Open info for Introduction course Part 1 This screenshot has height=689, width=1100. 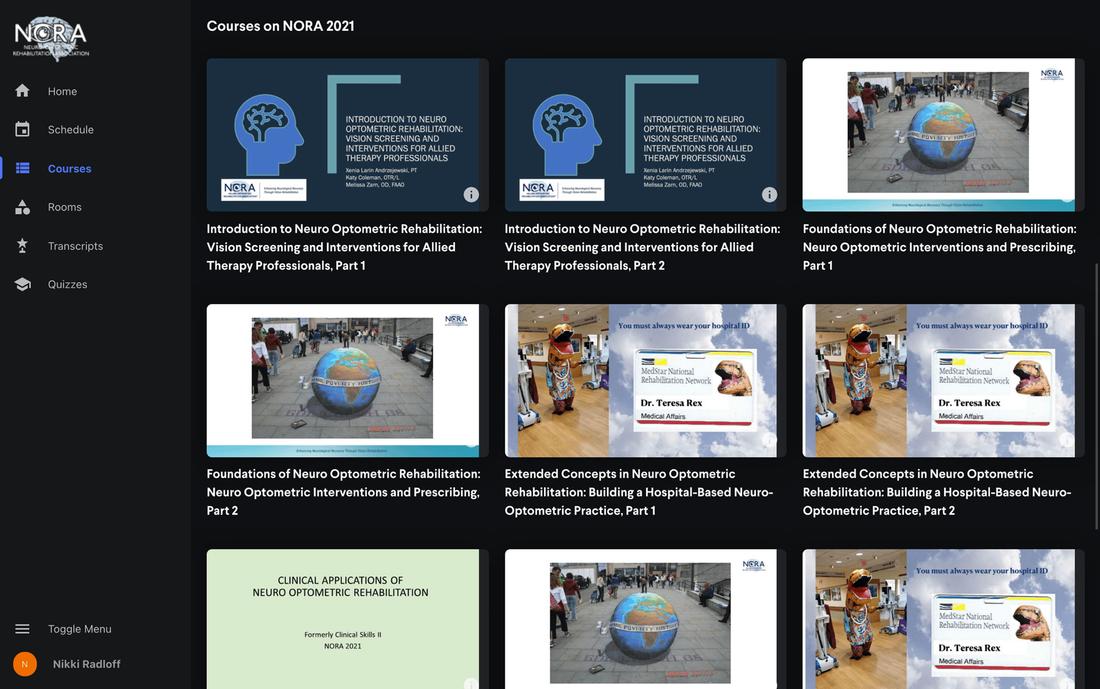(470, 193)
